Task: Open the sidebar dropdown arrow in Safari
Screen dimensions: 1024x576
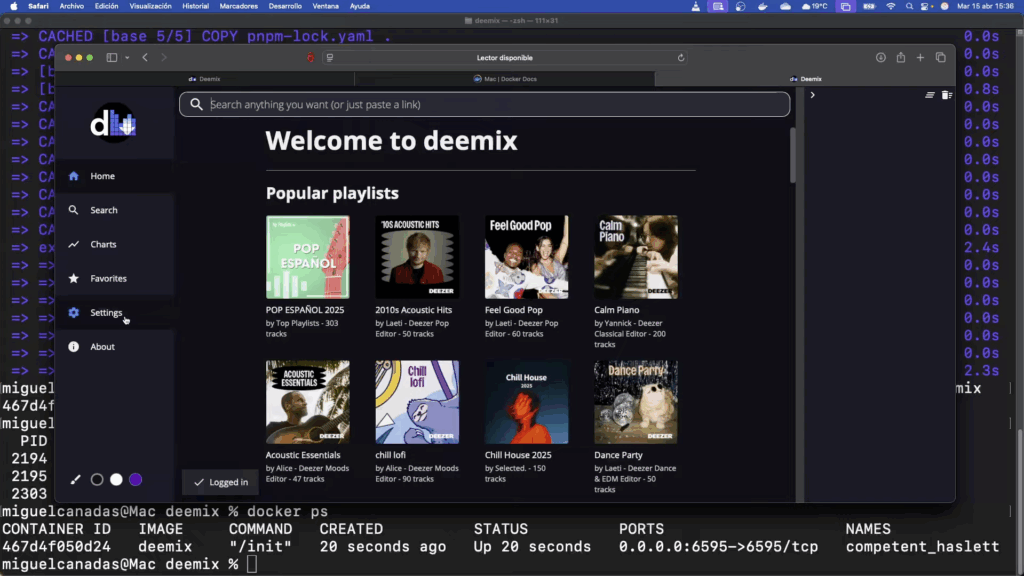Action: (127, 57)
